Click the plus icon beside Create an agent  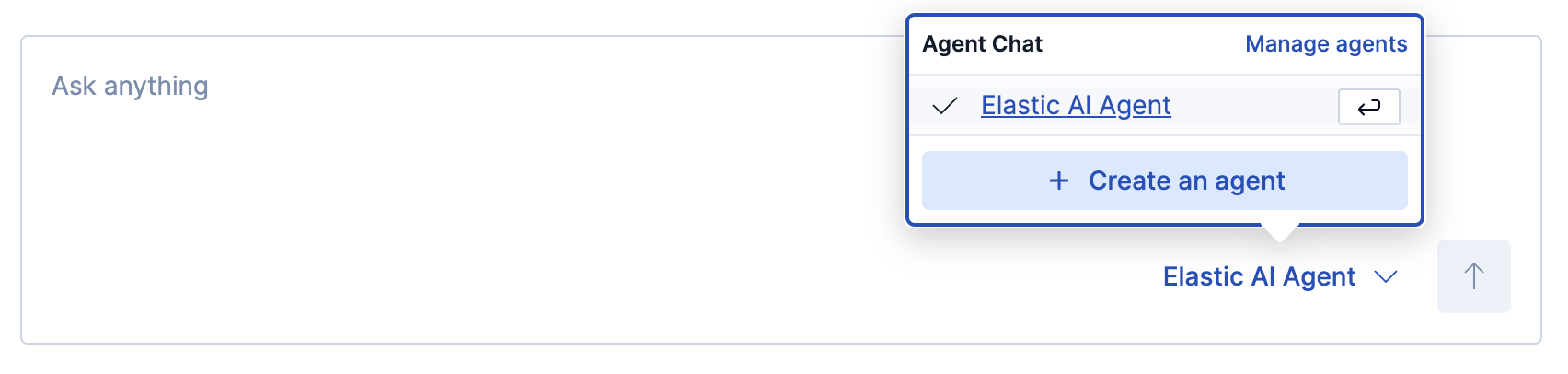pos(1059,181)
